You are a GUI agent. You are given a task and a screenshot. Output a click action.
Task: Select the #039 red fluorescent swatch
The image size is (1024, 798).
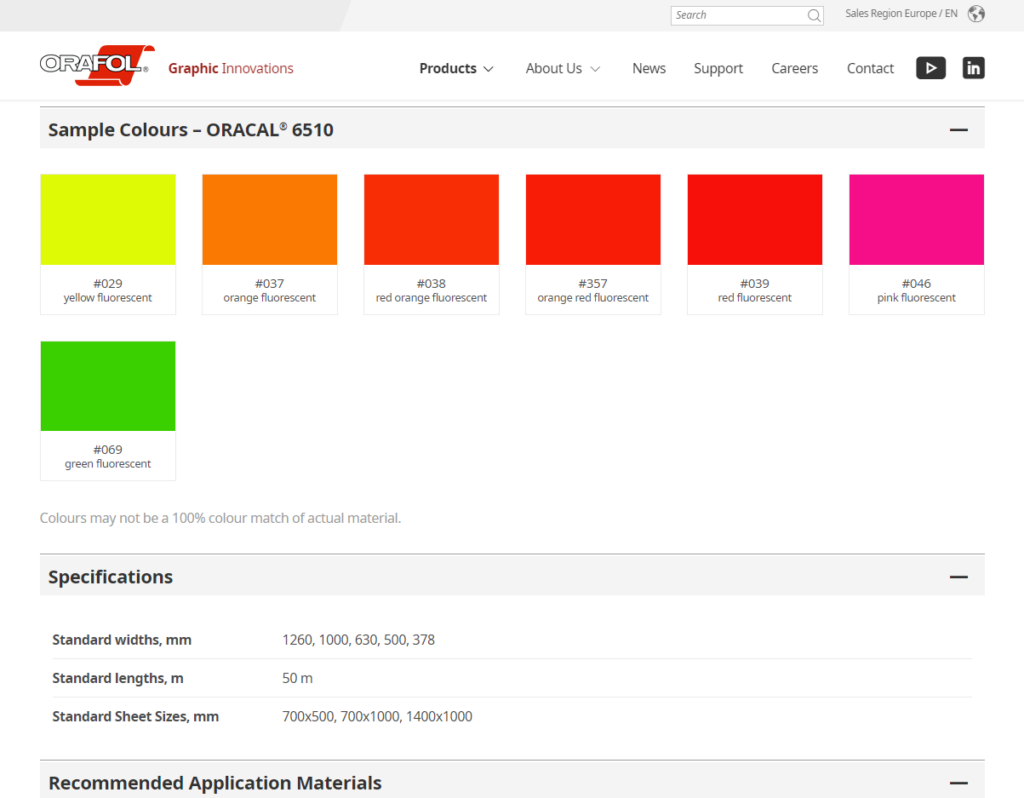pyautogui.click(x=754, y=219)
